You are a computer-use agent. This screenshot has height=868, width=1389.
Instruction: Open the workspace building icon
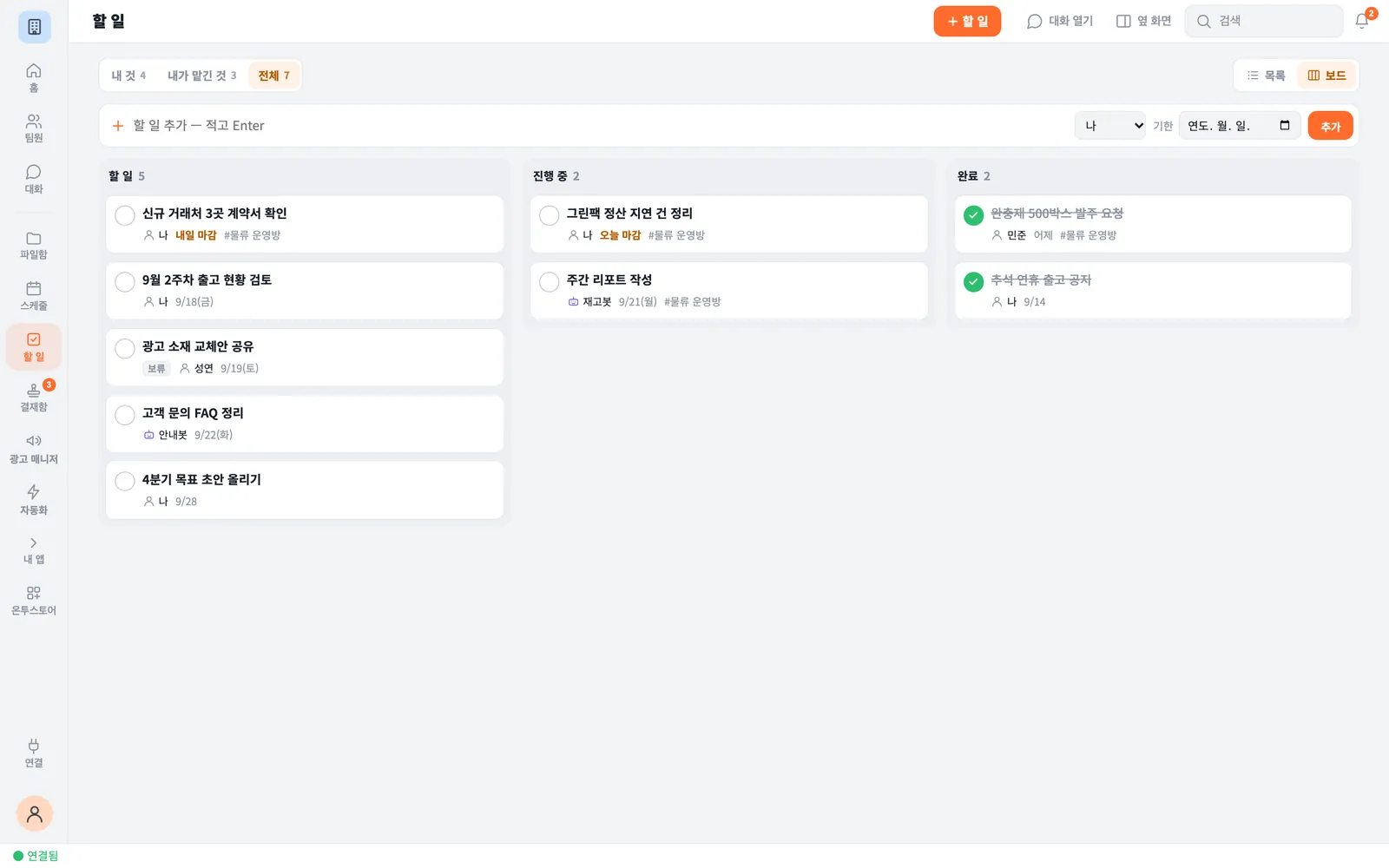click(34, 27)
